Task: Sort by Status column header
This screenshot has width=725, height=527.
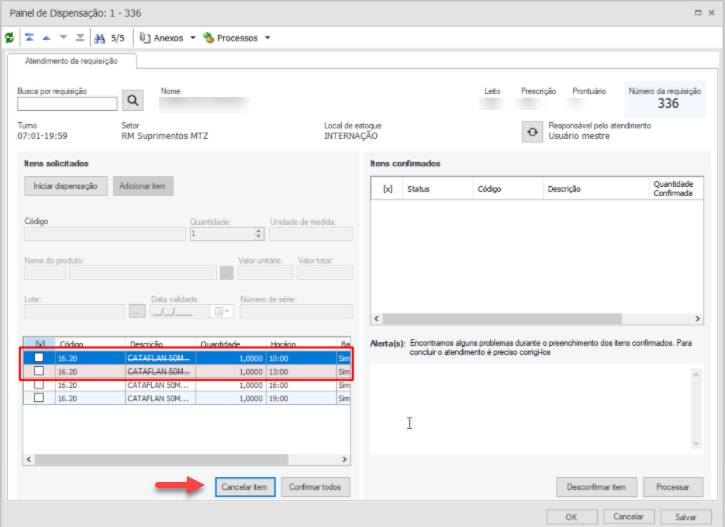Action: pos(437,189)
